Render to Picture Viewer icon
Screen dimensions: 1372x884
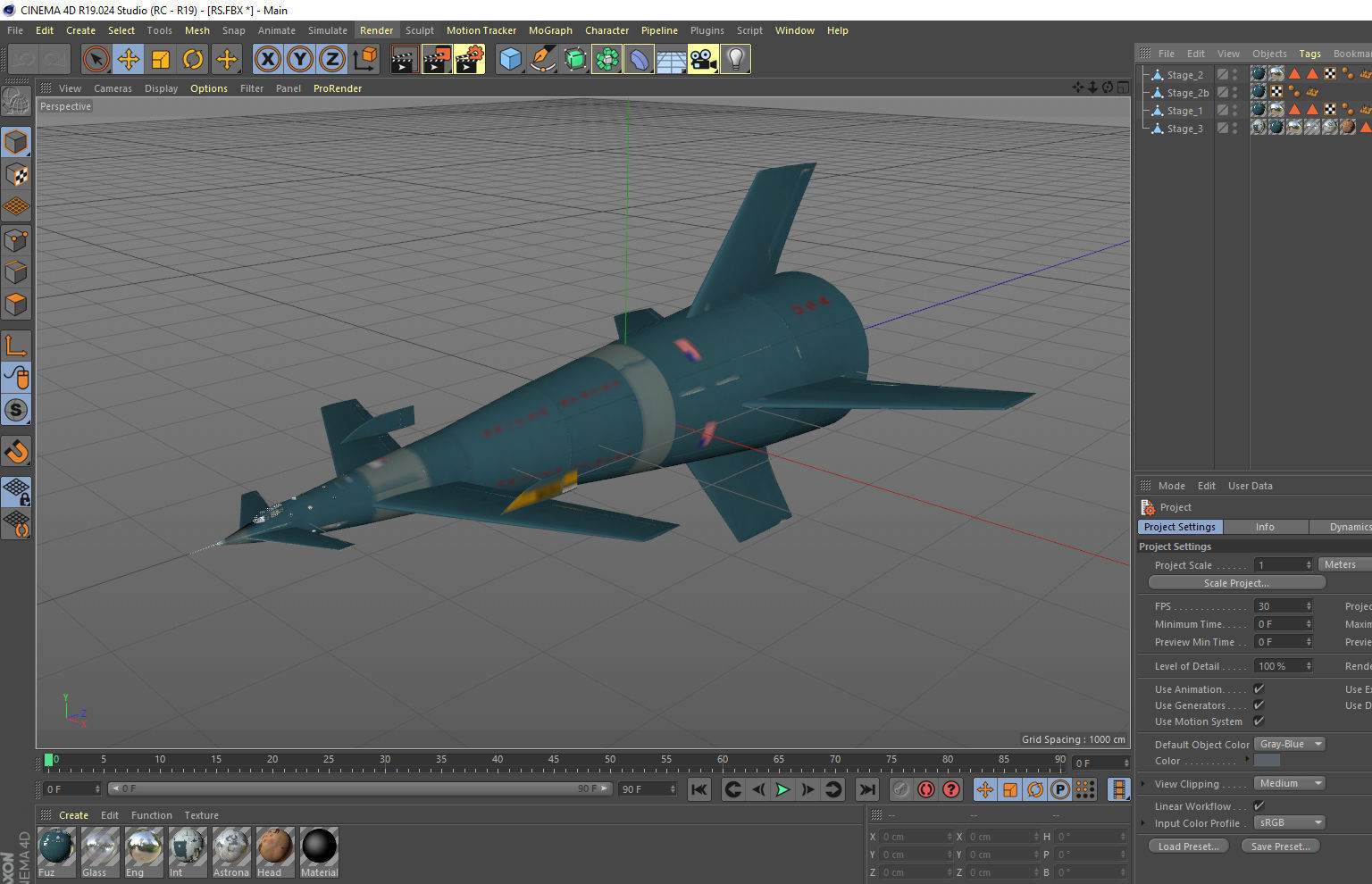(x=437, y=60)
